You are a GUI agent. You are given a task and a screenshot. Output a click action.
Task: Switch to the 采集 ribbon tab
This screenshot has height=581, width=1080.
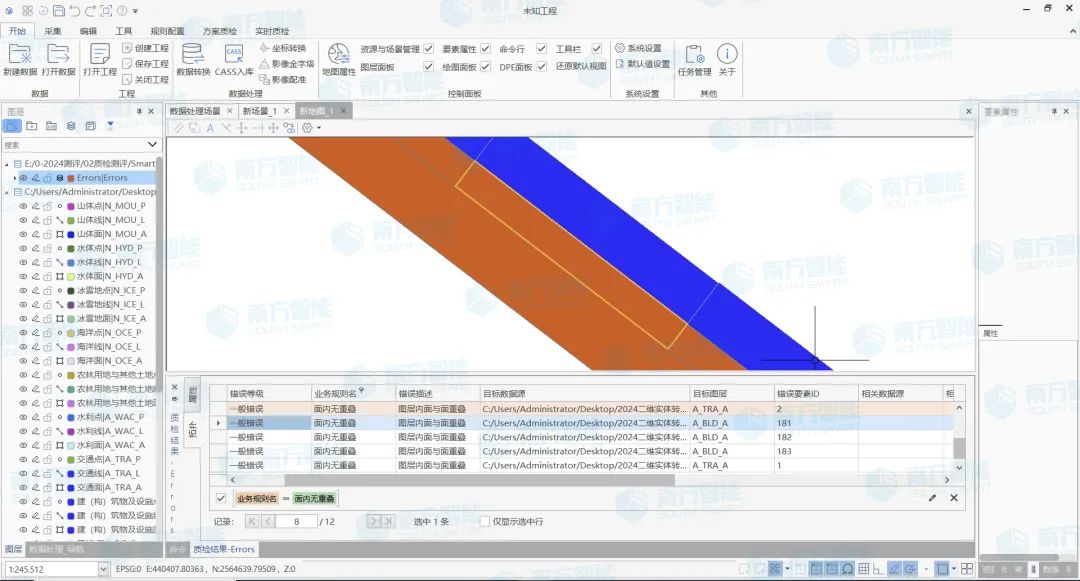coord(52,31)
